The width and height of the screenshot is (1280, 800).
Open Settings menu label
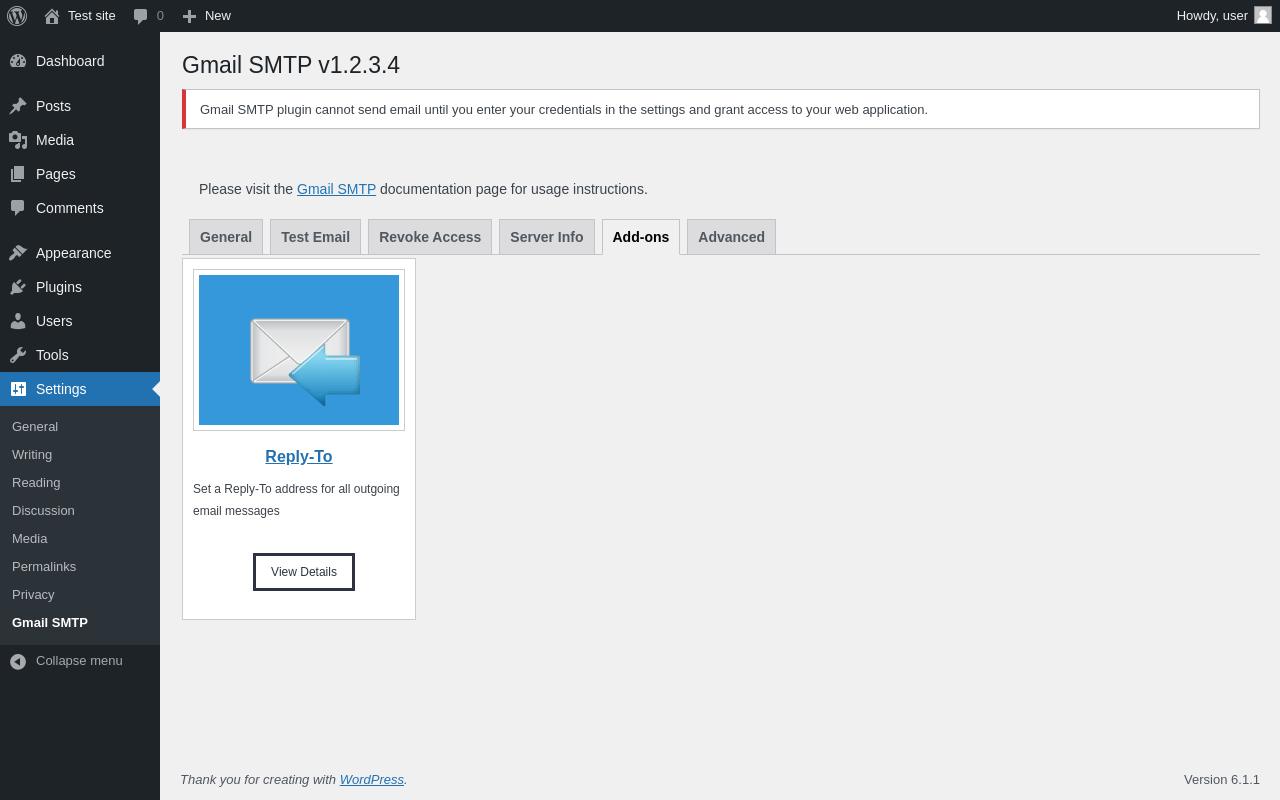coord(61,389)
